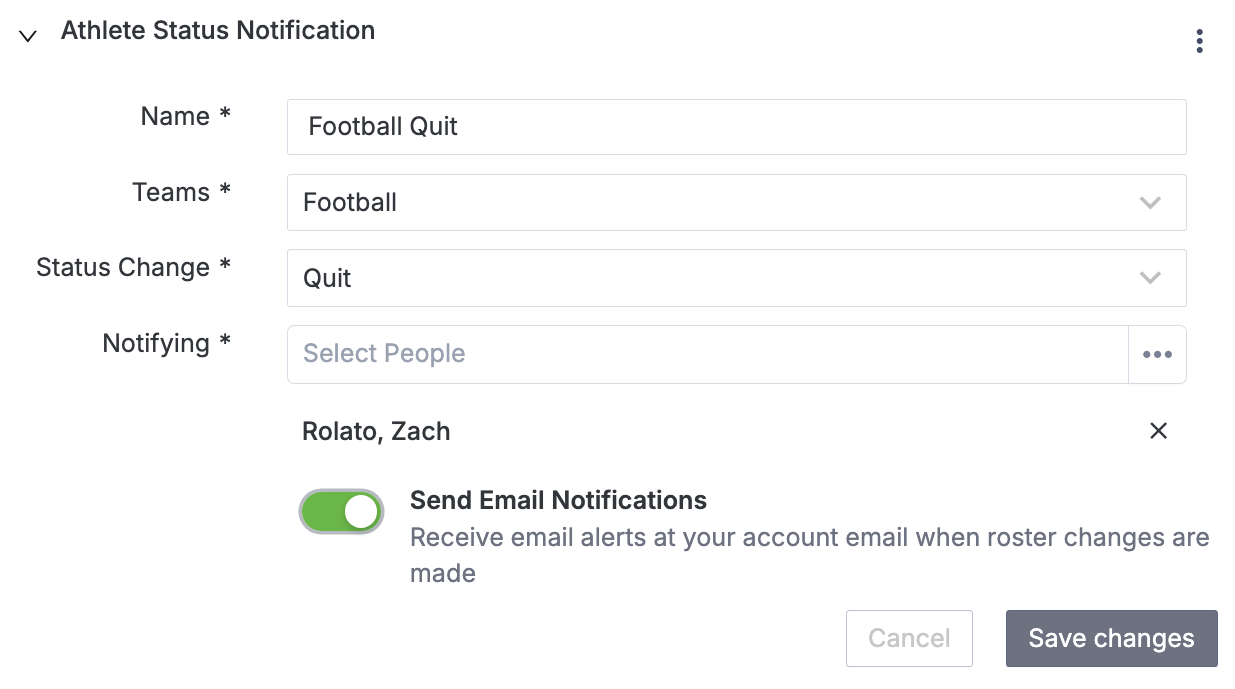This screenshot has height=689, width=1235.
Task: Click Save changes
Action: pyautogui.click(x=1111, y=638)
